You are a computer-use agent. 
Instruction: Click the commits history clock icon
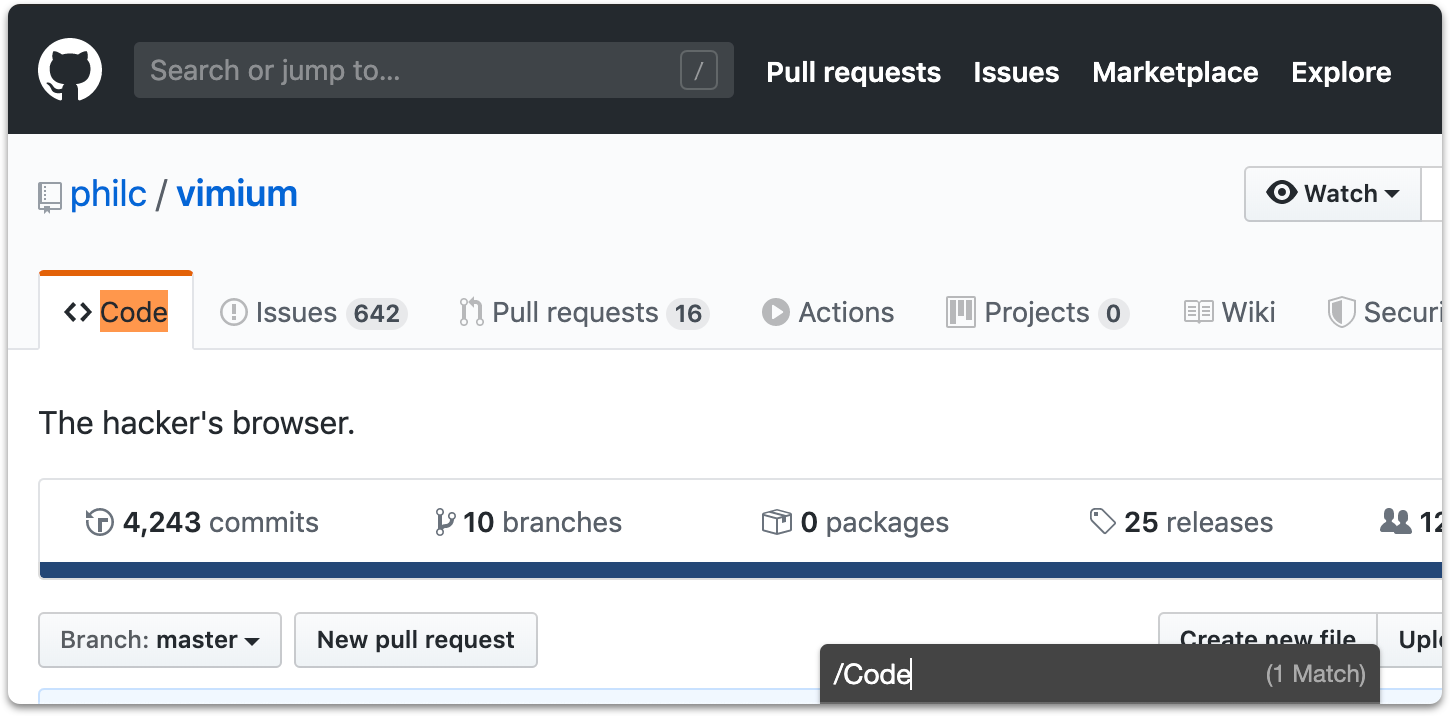point(100,522)
